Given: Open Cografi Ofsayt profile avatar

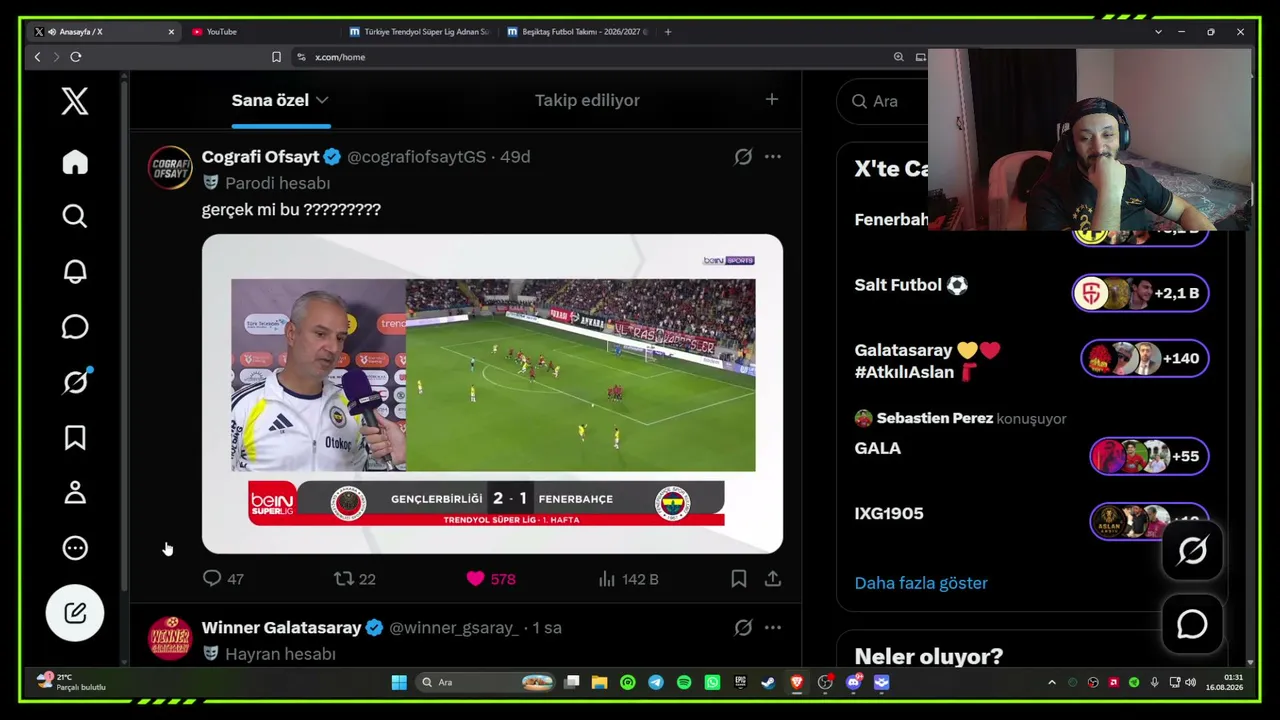Looking at the screenshot, I should pyautogui.click(x=170, y=167).
